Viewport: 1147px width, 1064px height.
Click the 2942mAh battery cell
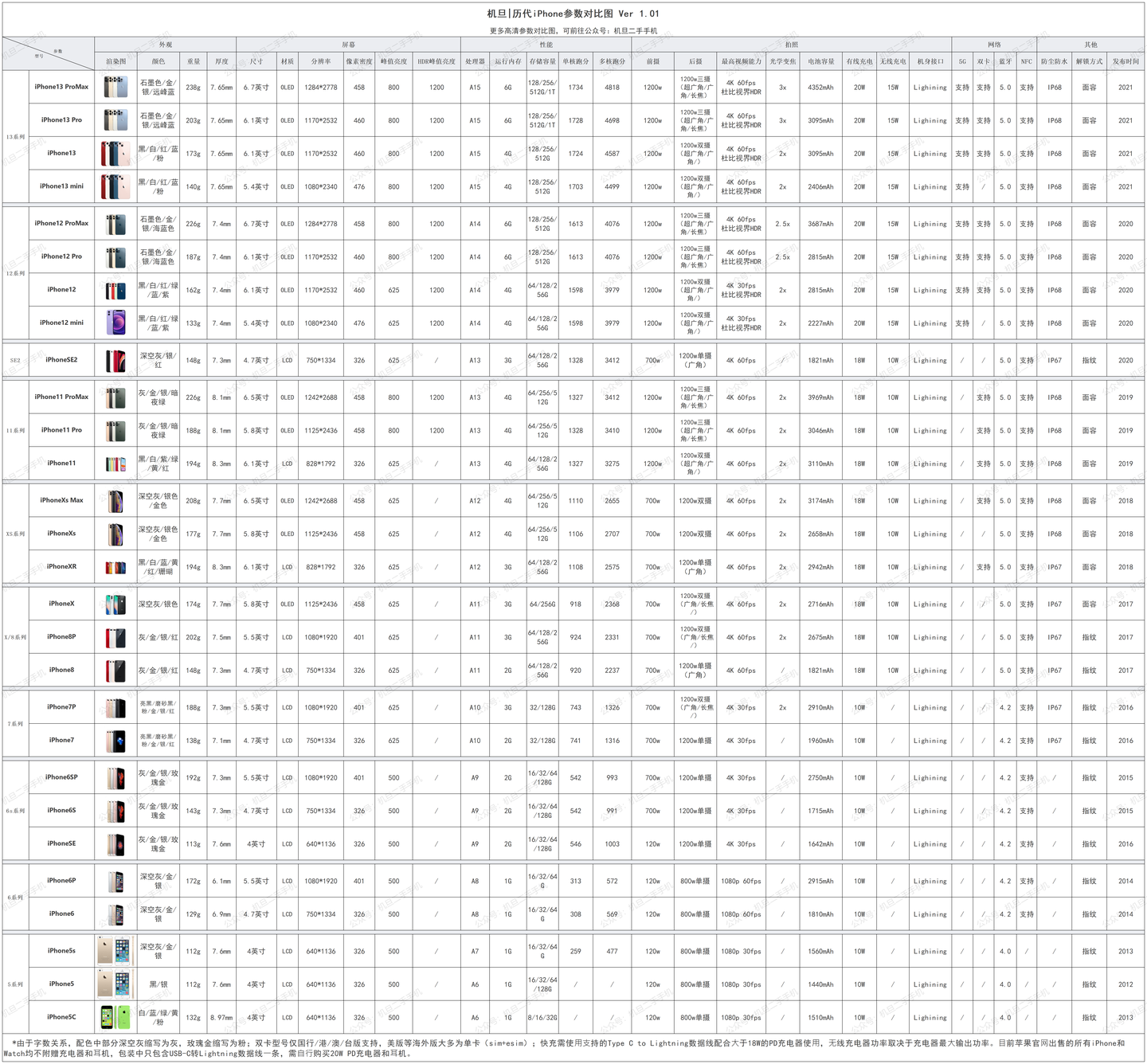[x=820, y=567]
